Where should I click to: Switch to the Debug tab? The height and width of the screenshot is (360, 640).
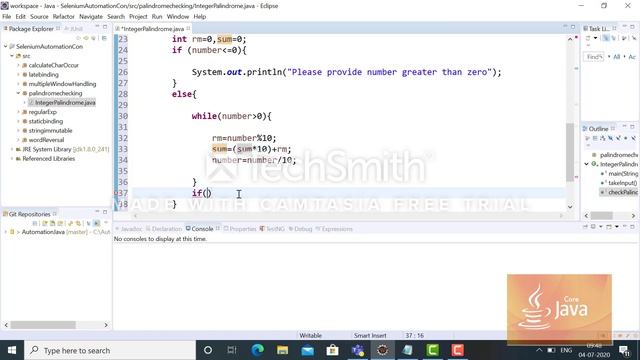pos(300,229)
